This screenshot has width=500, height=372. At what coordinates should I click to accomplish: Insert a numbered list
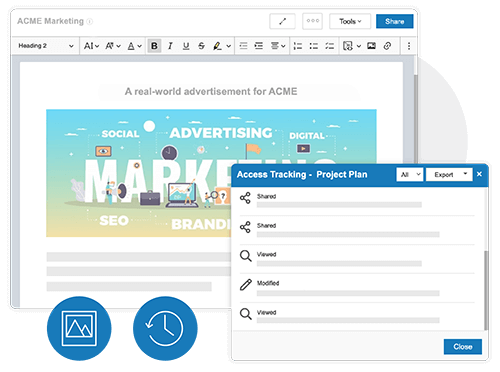[x=298, y=46]
